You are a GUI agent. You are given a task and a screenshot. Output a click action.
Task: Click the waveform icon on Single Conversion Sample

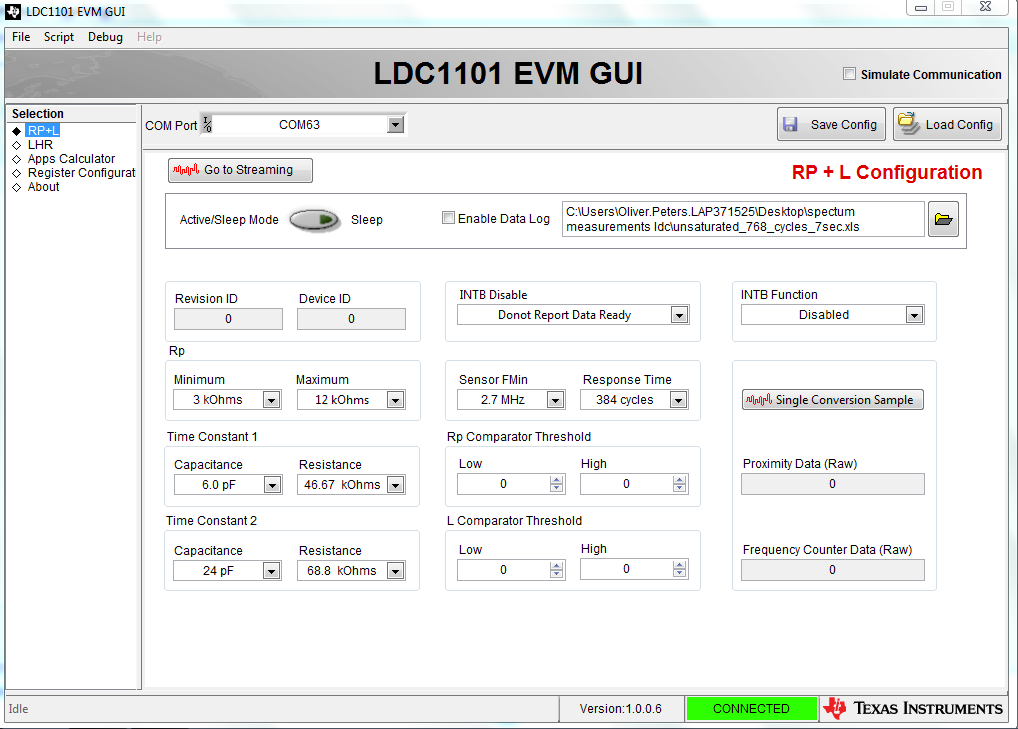tap(758, 400)
